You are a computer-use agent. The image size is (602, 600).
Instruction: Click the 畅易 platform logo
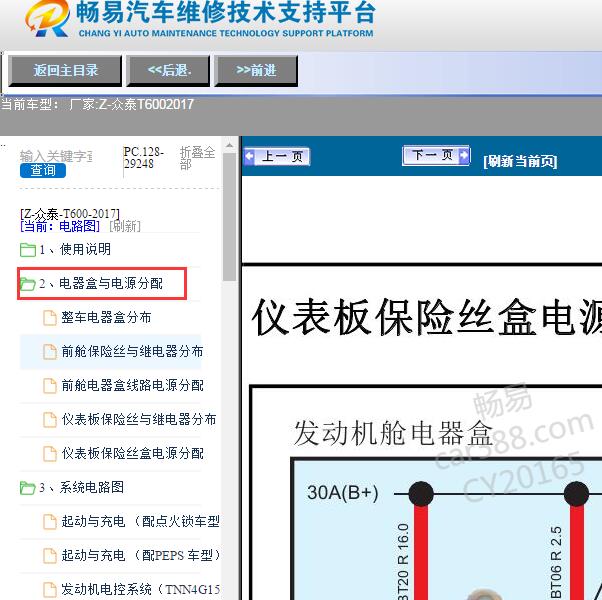click(x=47, y=18)
